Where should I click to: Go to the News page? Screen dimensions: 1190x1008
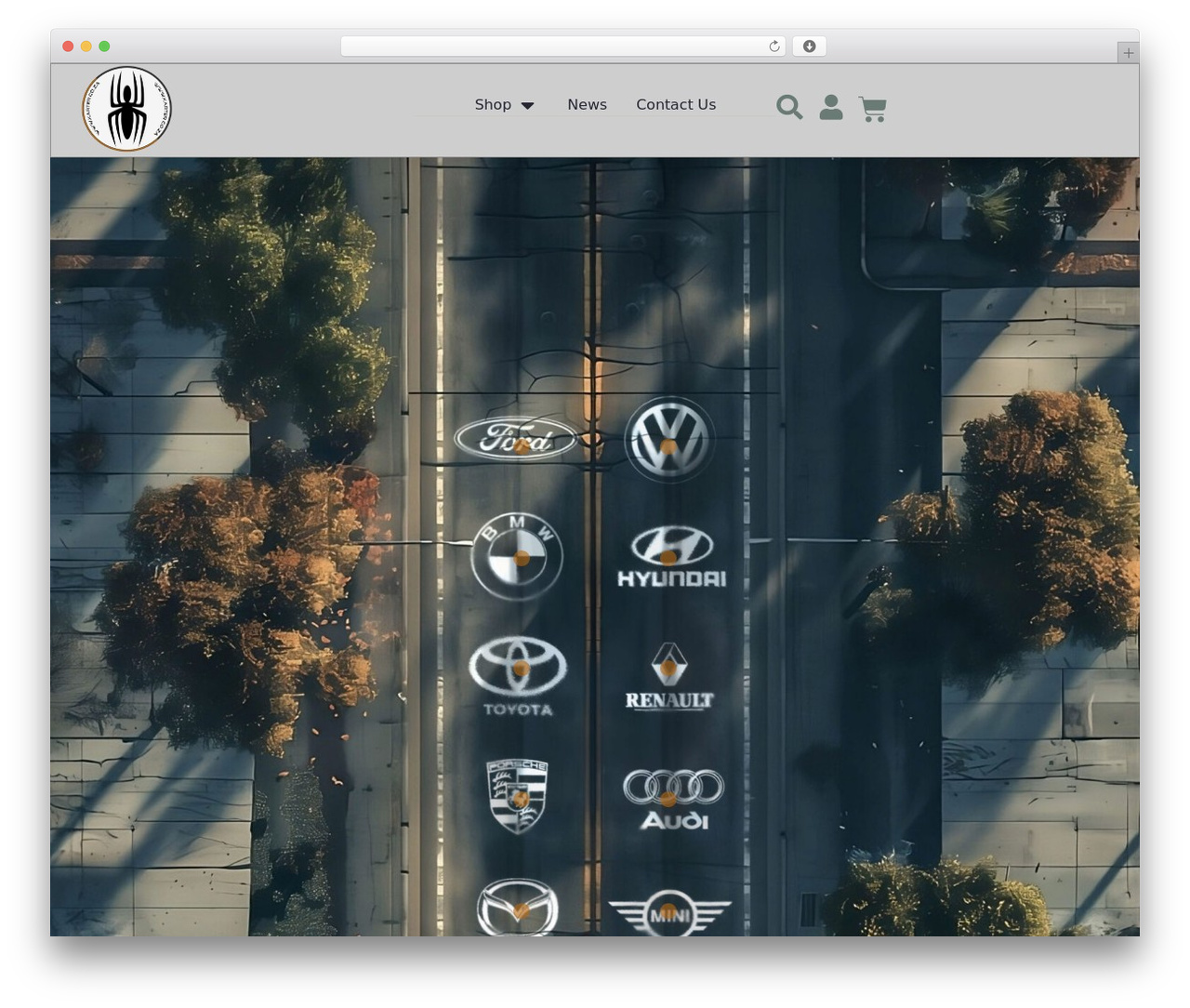(x=587, y=104)
